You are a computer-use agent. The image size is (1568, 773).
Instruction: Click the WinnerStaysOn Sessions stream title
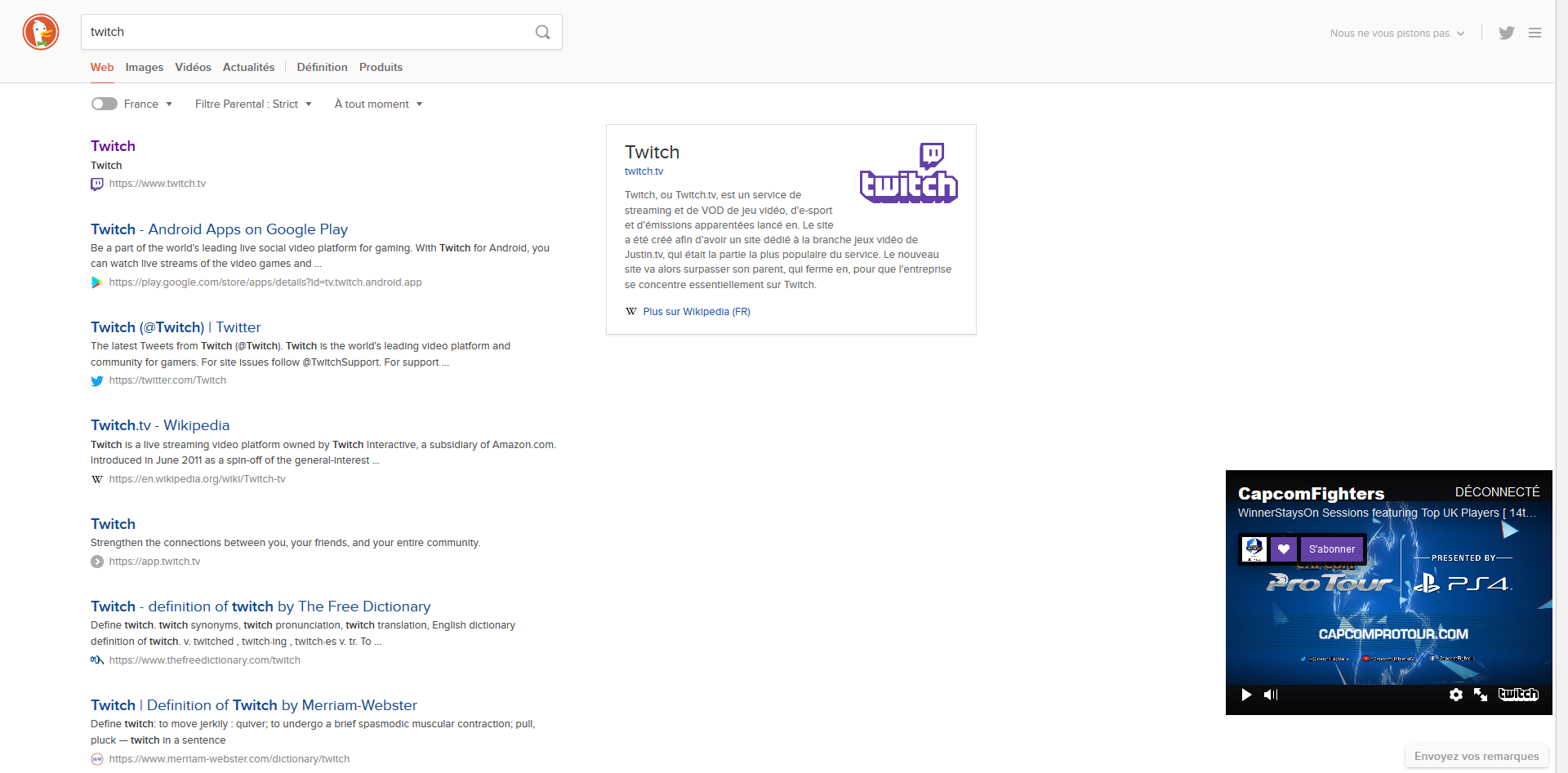(1387, 513)
